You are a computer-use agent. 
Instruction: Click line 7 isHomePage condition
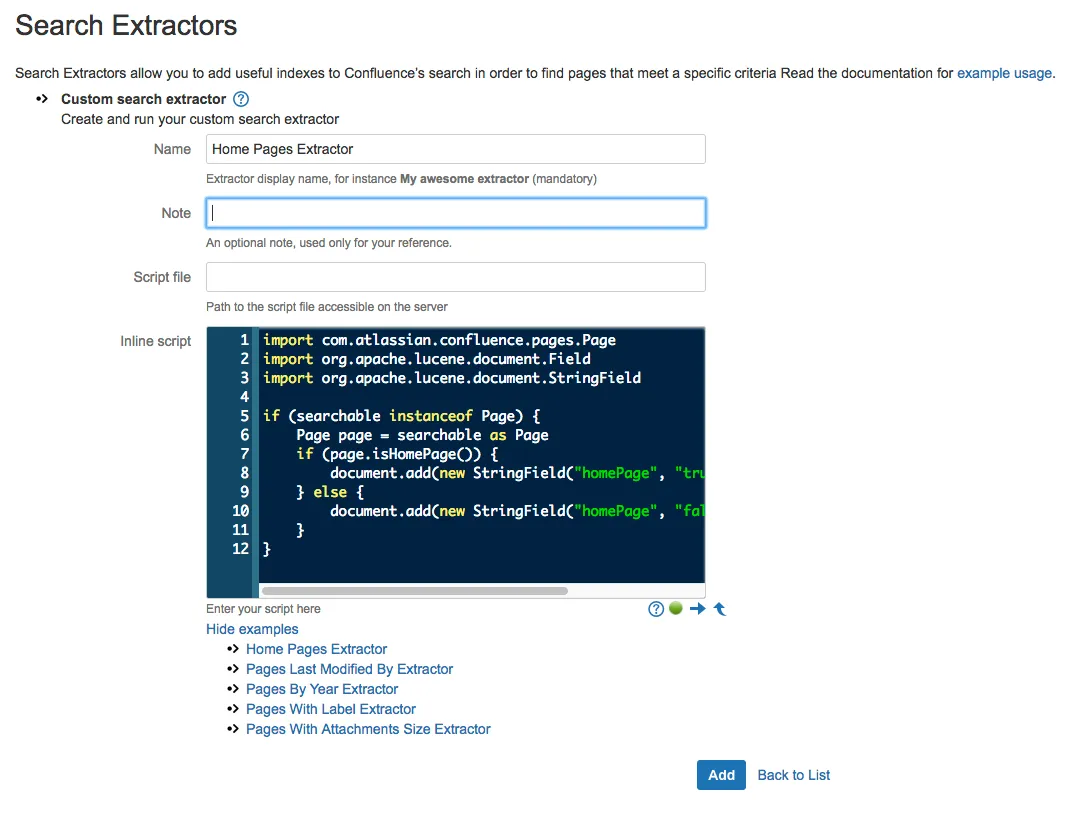pyautogui.click(x=397, y=454)
